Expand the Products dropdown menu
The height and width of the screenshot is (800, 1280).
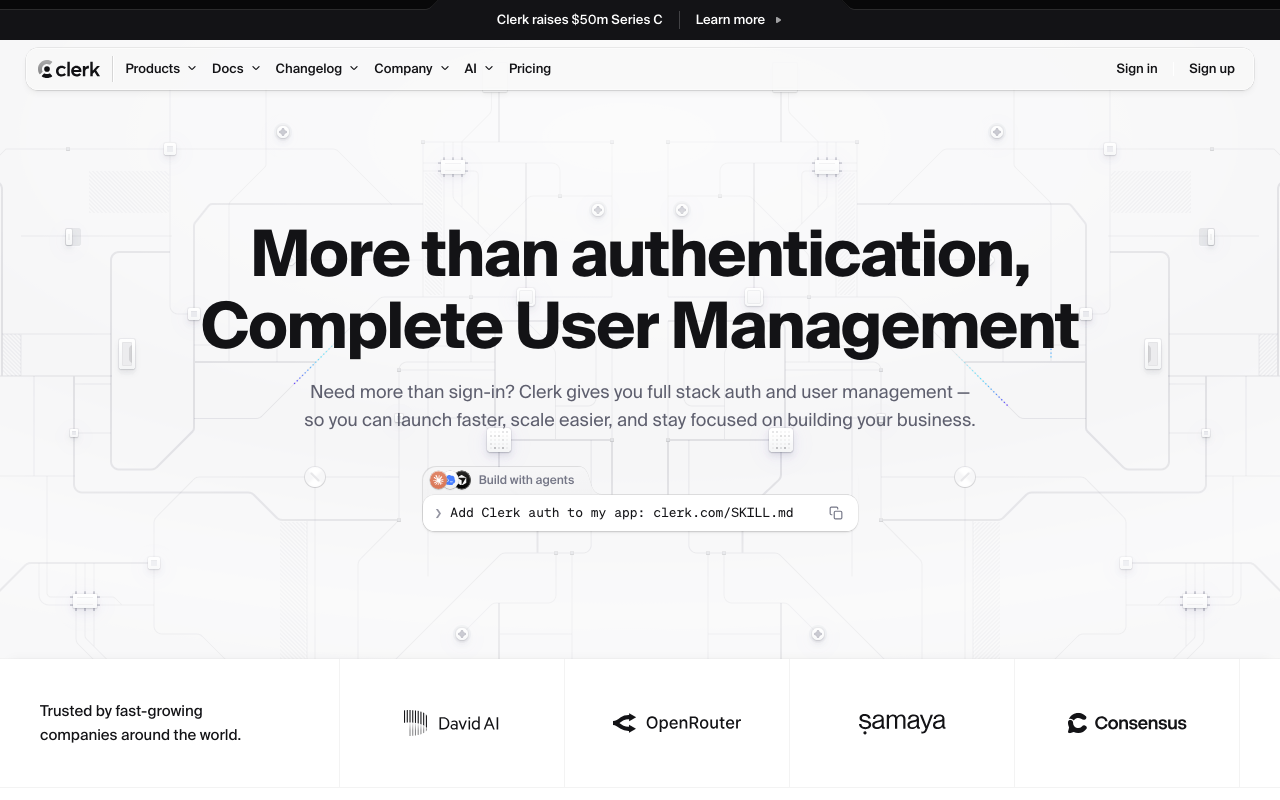160,69
